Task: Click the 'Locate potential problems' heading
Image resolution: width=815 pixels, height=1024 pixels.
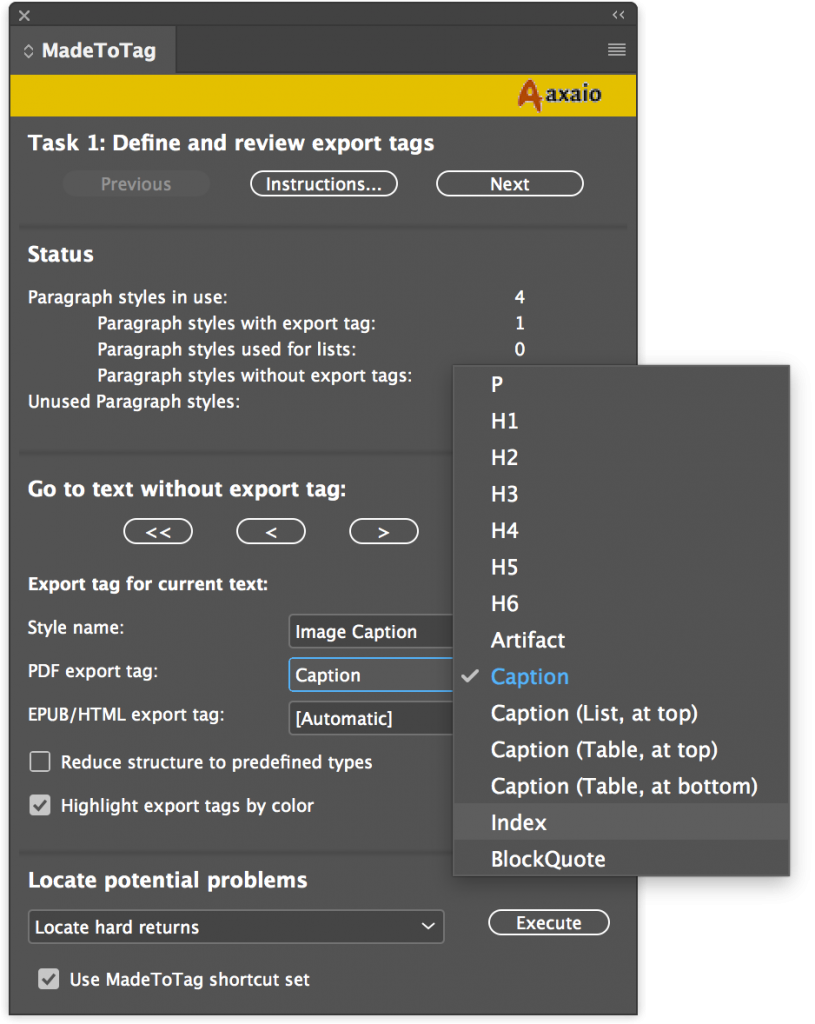Action: pyautogui.click(x=167, y=880)
